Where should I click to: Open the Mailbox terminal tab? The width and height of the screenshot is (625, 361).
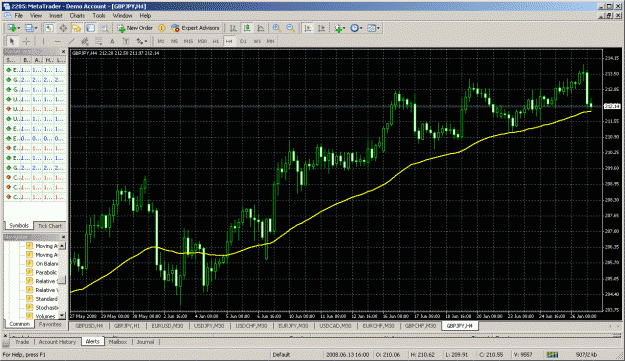coord(118,342)
